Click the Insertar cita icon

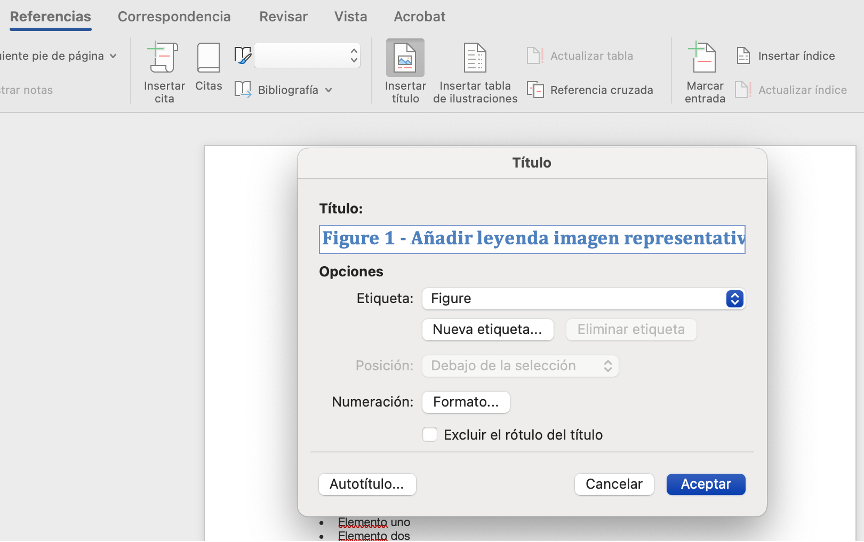(163, 58)
